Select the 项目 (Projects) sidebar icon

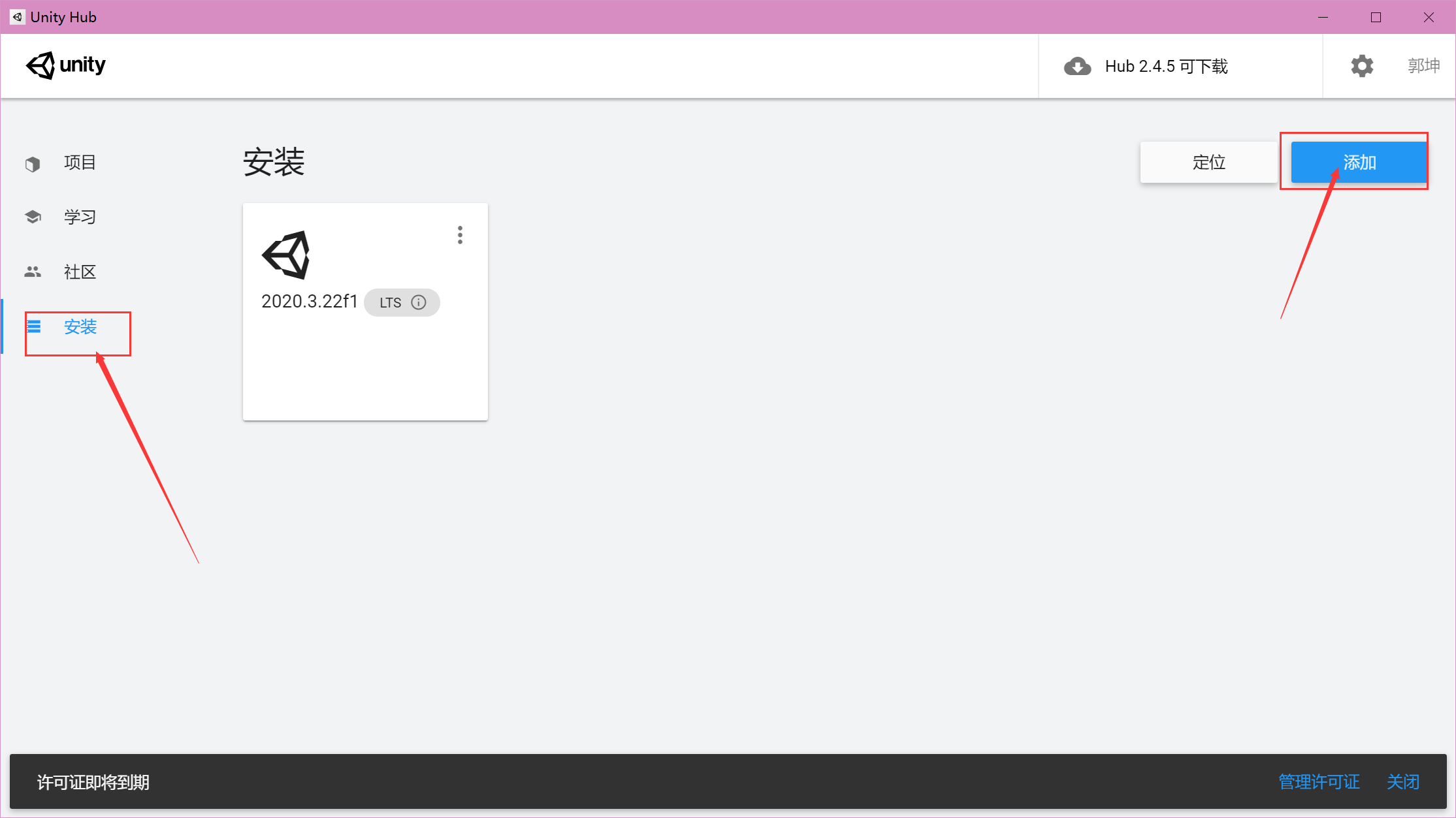pos(33,163)
